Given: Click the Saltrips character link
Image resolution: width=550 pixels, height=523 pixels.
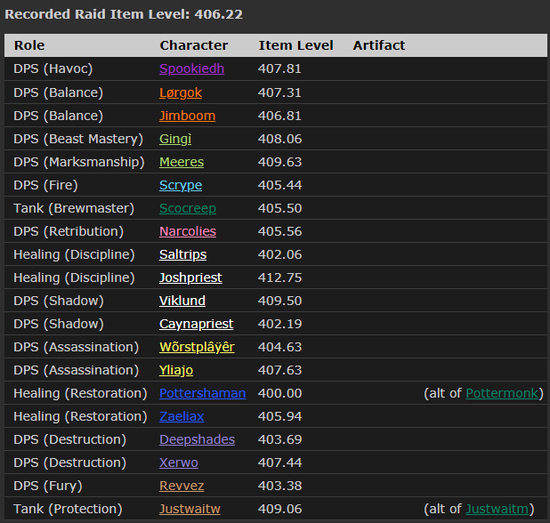Looking at the screenshot, I should click(183, 255).
